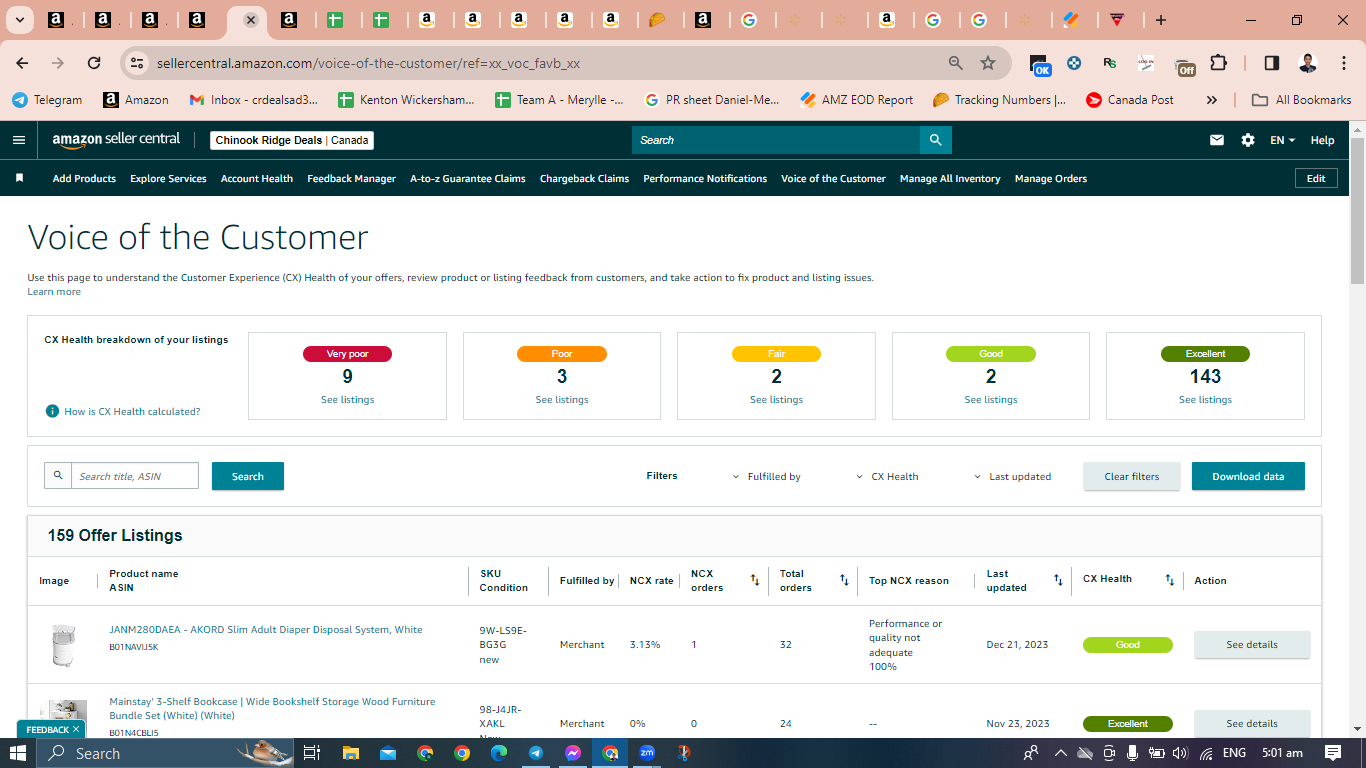This screenshot has height=768, width=1366.
Task: Click the Search title, ASIN input field
Action: tap(135, 476)
